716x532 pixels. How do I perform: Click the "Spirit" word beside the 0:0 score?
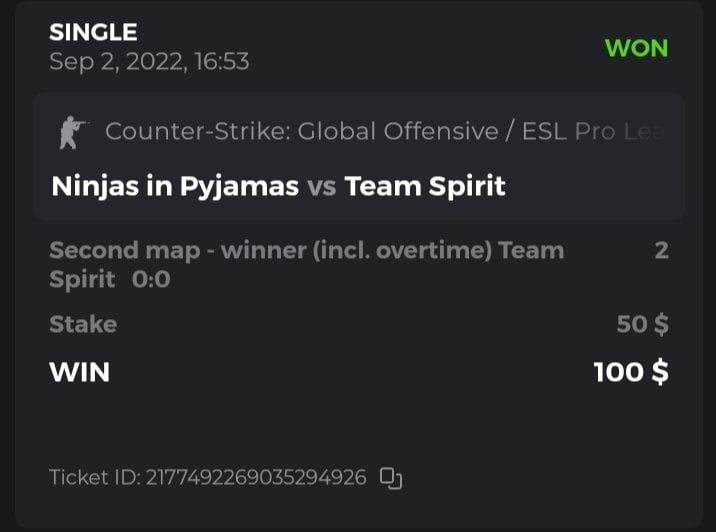click(82, 280)
